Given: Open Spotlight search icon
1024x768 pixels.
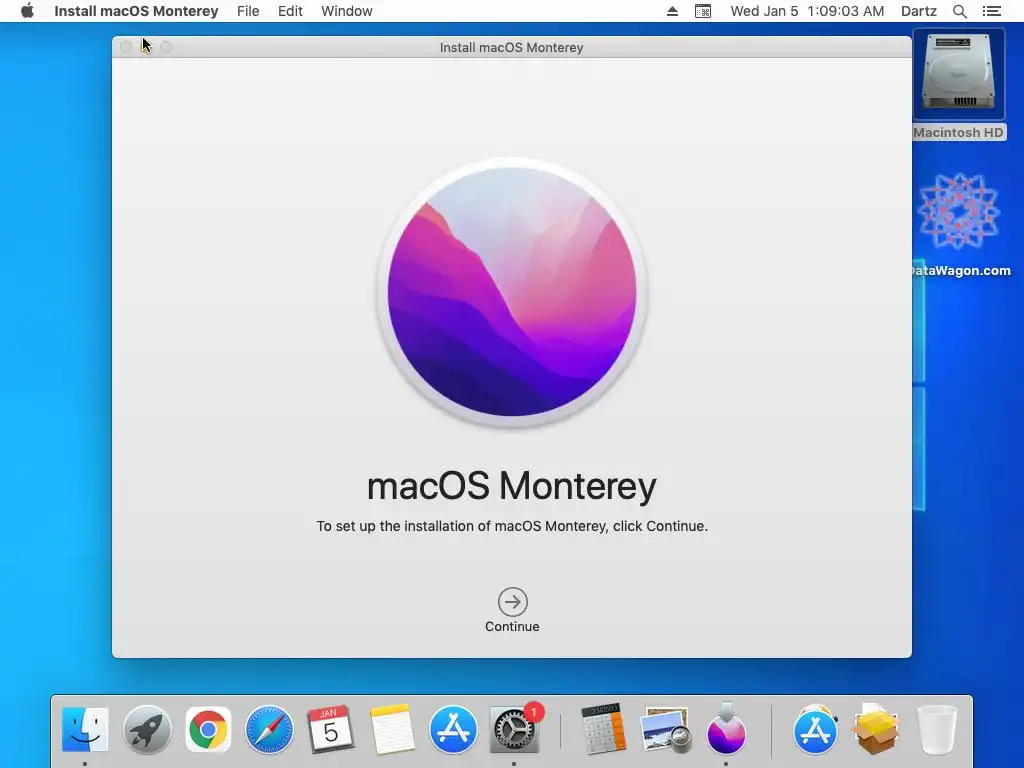Looking at the screenshot, I should pos(960,11).
